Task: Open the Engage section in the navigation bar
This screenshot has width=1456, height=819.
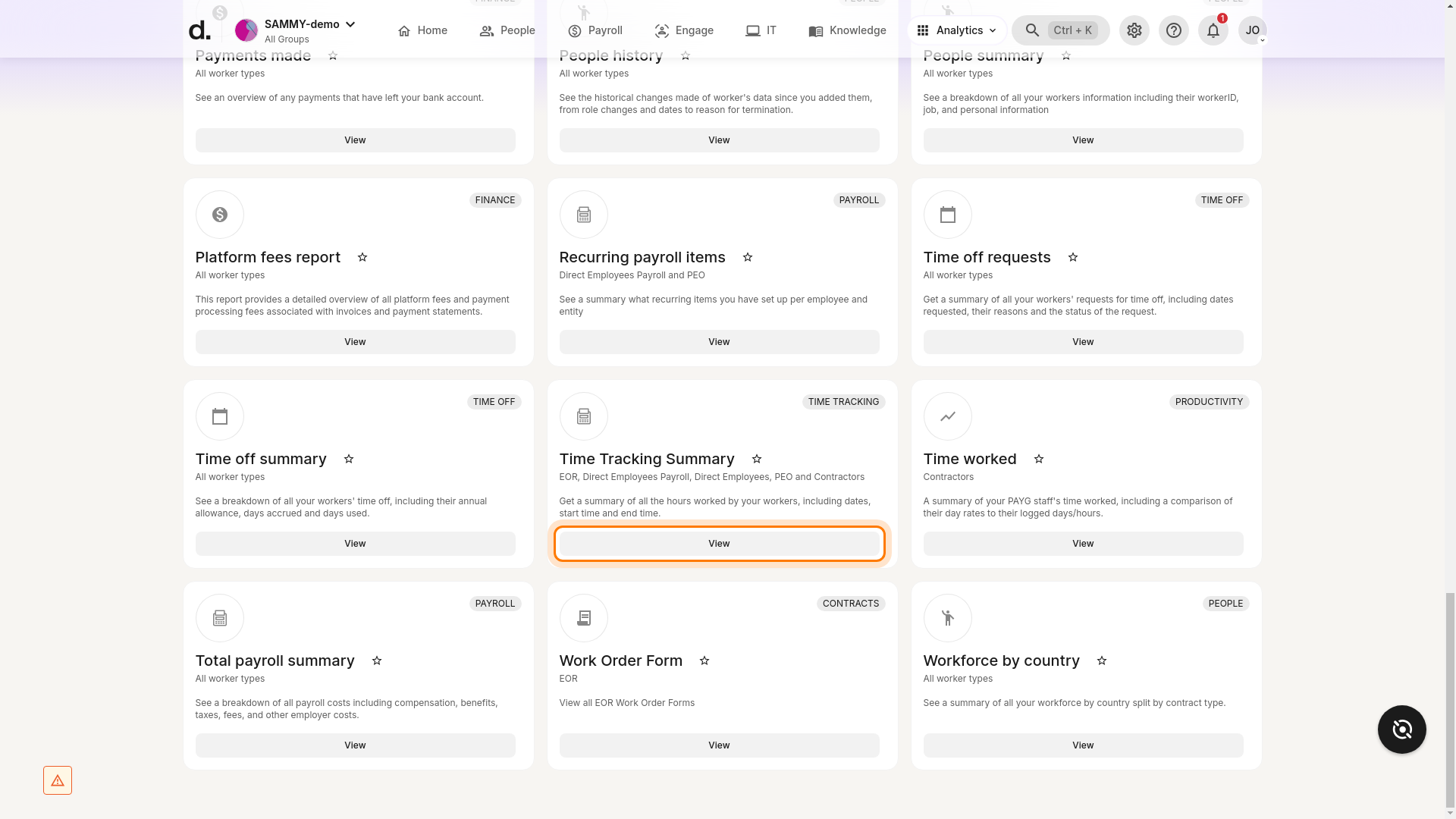Action: [684, 30]
